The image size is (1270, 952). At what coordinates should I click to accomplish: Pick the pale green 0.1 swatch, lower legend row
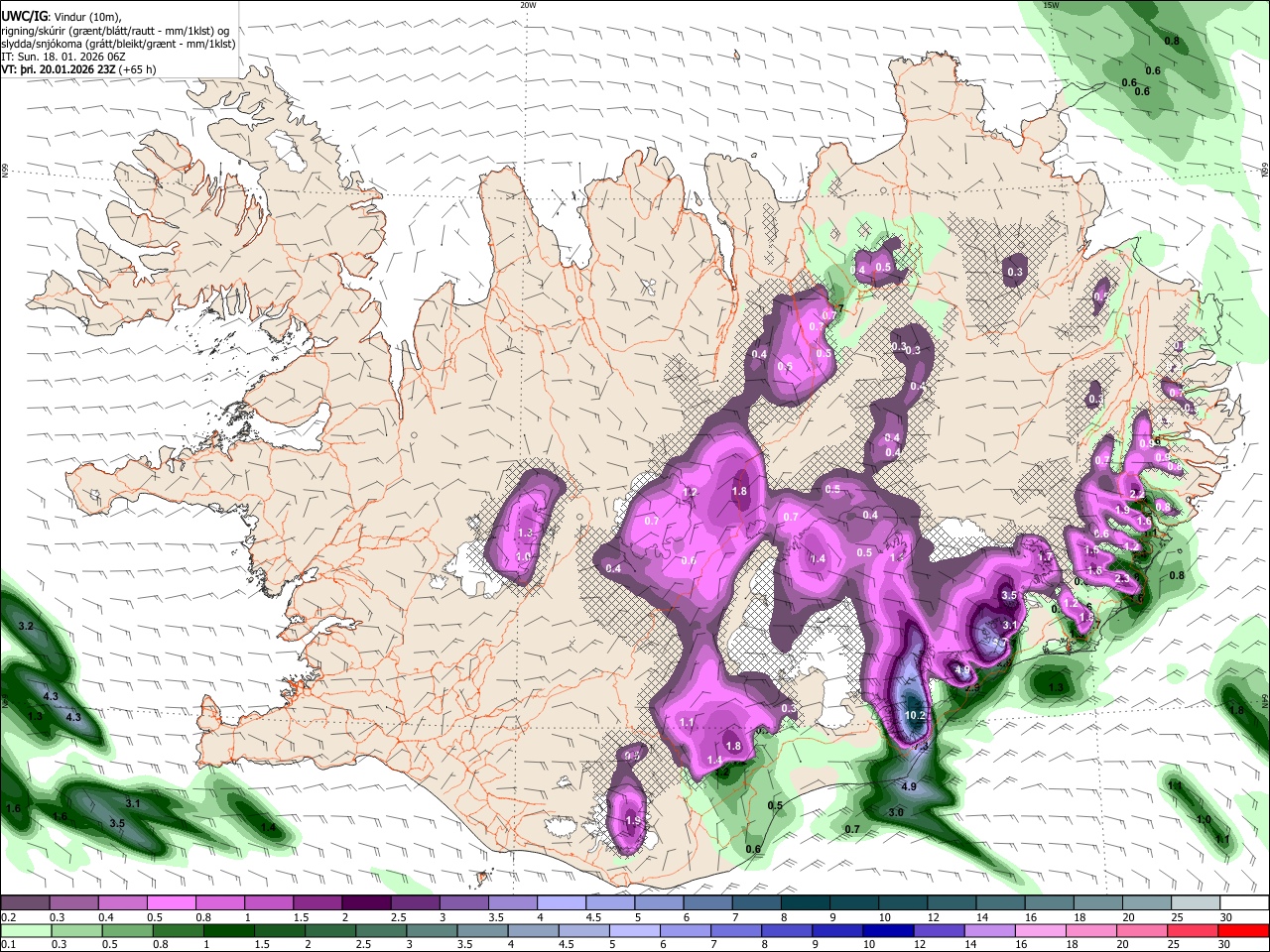coord(25,930)
